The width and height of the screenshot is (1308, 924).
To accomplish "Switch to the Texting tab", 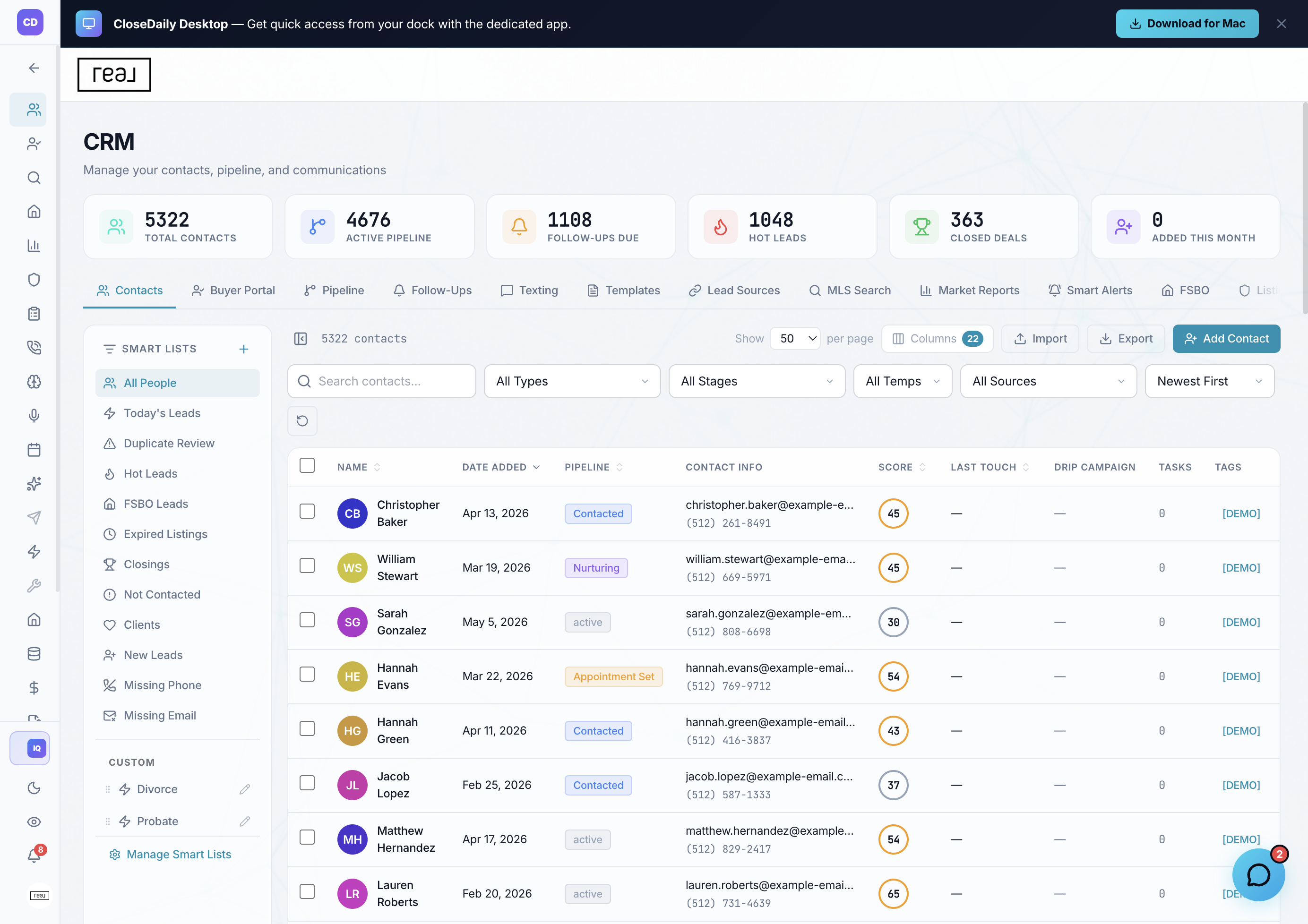I will [x=529, y=291].
